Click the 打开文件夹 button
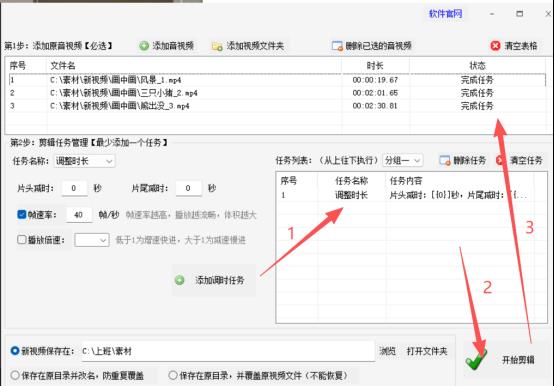 click(x=427, y=351)
